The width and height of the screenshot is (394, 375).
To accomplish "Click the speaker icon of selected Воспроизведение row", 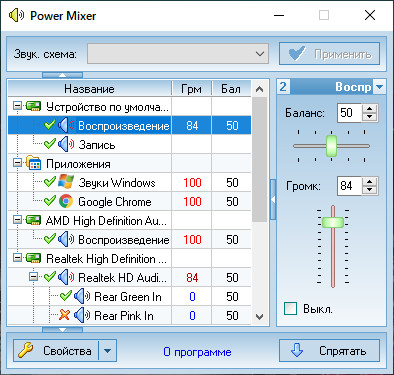I will (66, 125).
